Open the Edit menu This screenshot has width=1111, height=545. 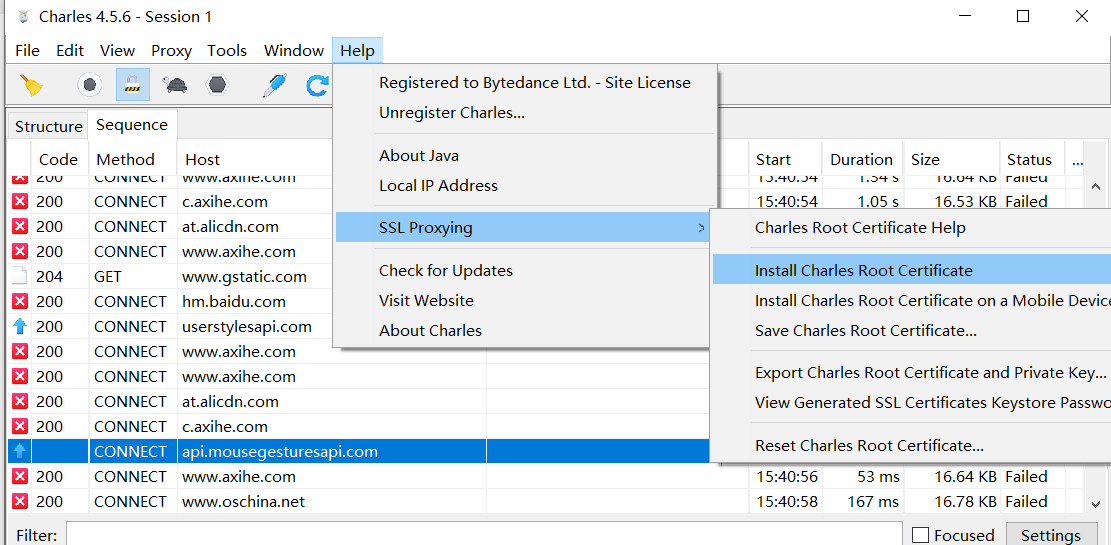tap(70, 50)
